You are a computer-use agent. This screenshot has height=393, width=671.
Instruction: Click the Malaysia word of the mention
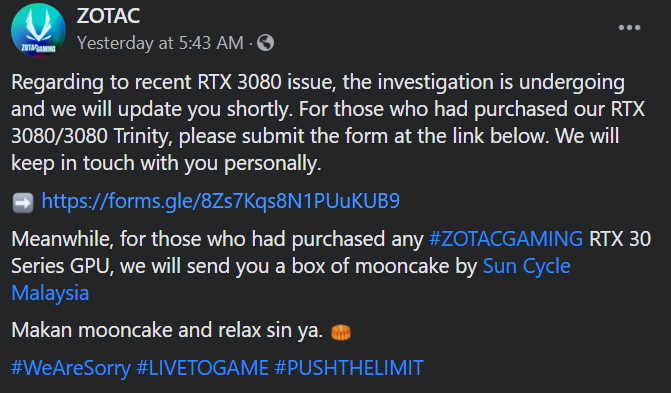pos(50,293)
